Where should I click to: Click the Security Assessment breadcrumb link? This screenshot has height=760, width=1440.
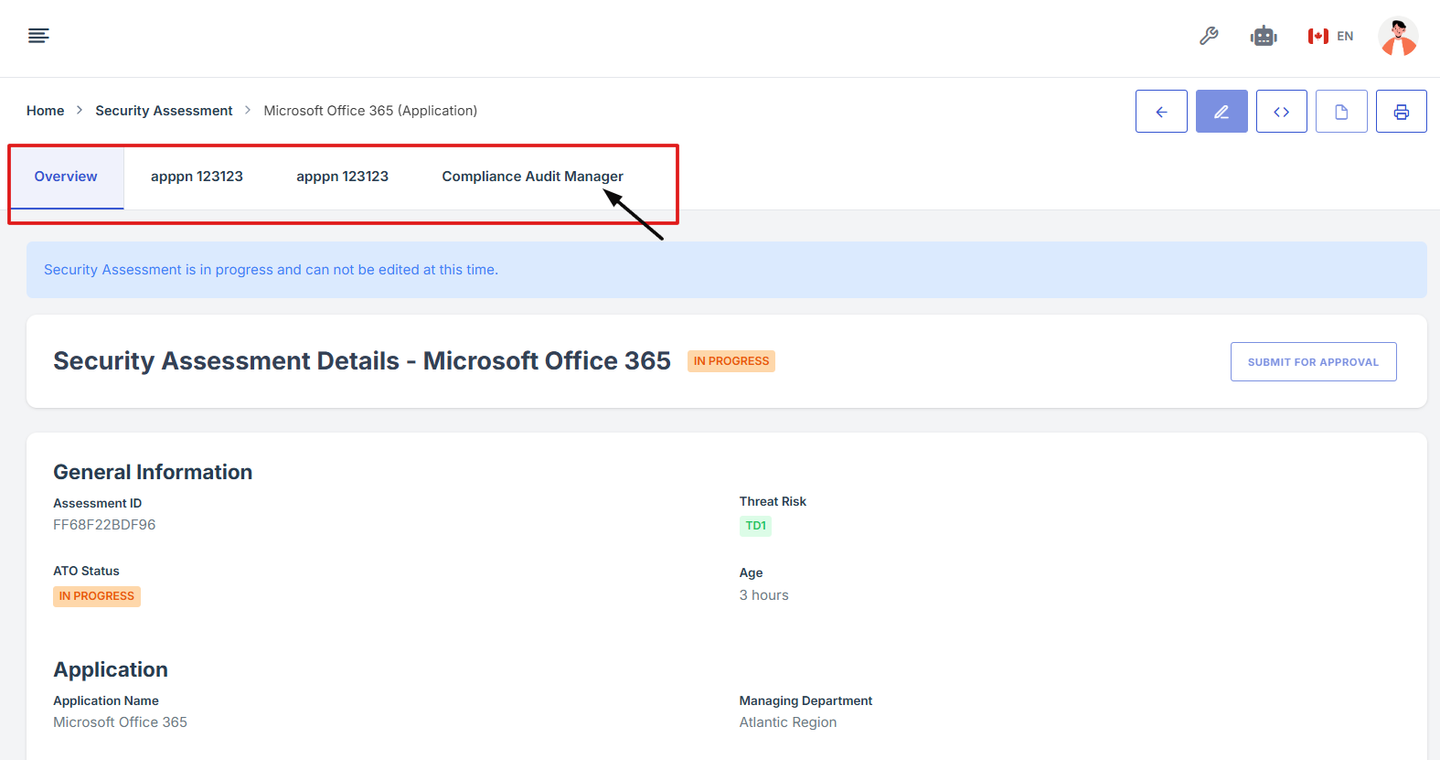click(164, 111)
